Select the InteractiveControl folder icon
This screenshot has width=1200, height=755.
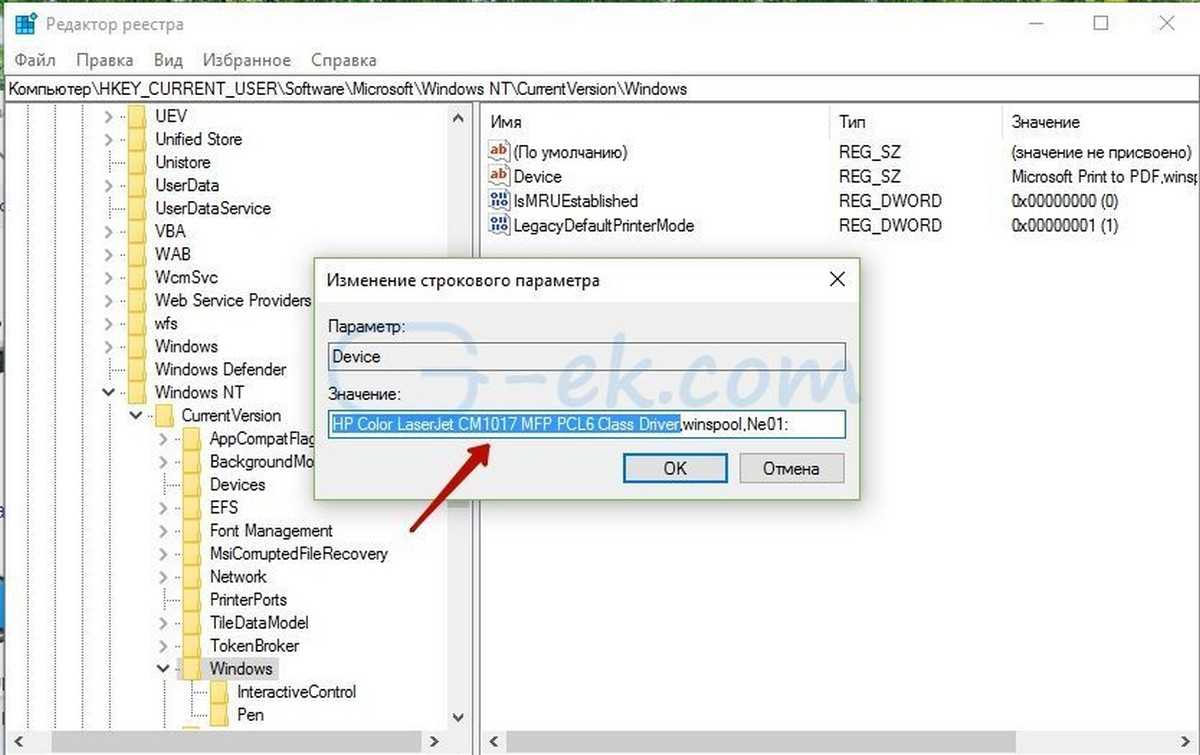219,692
